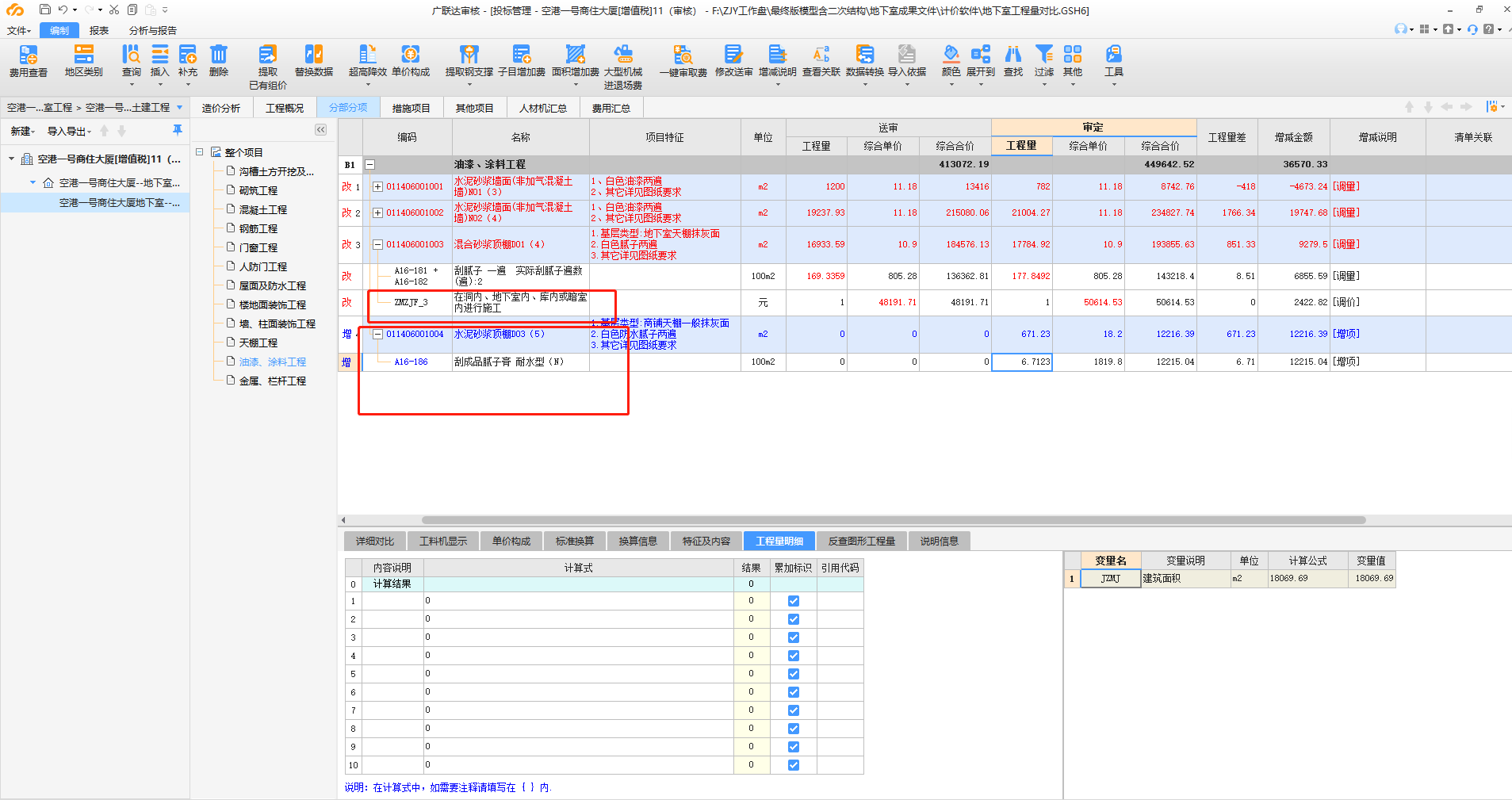This screenshot has width=1512, height=800.
Task: Toggle 累加标识 checkbox in row 2
Action: point(794,619)
